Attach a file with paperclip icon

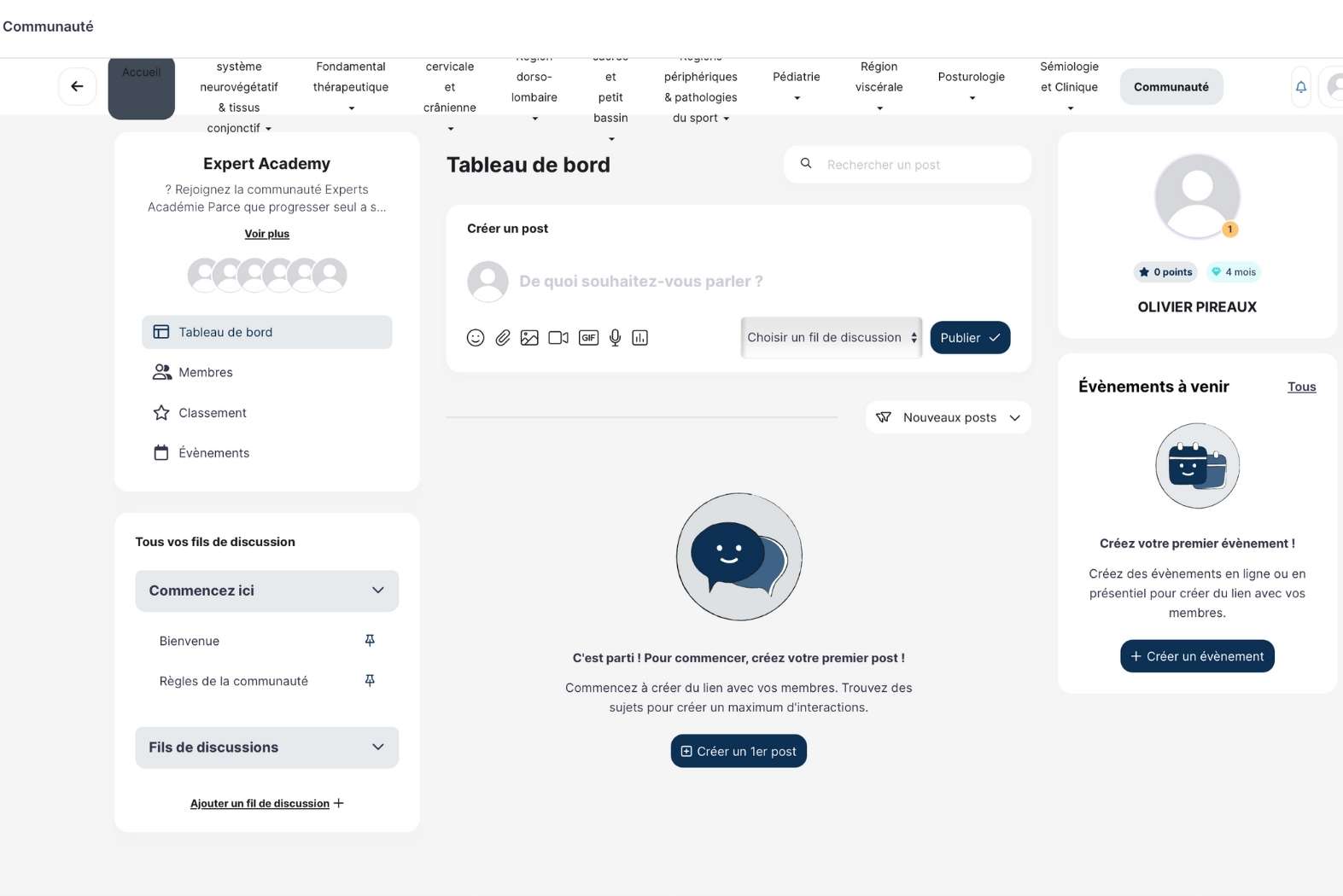coord(503,338)
